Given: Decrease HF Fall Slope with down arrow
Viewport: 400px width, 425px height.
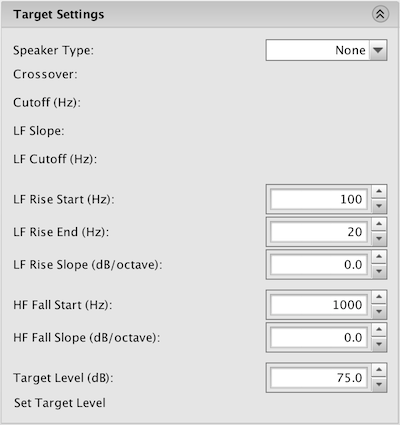Looking at the screenshot, I should click(x=379, y=344).
